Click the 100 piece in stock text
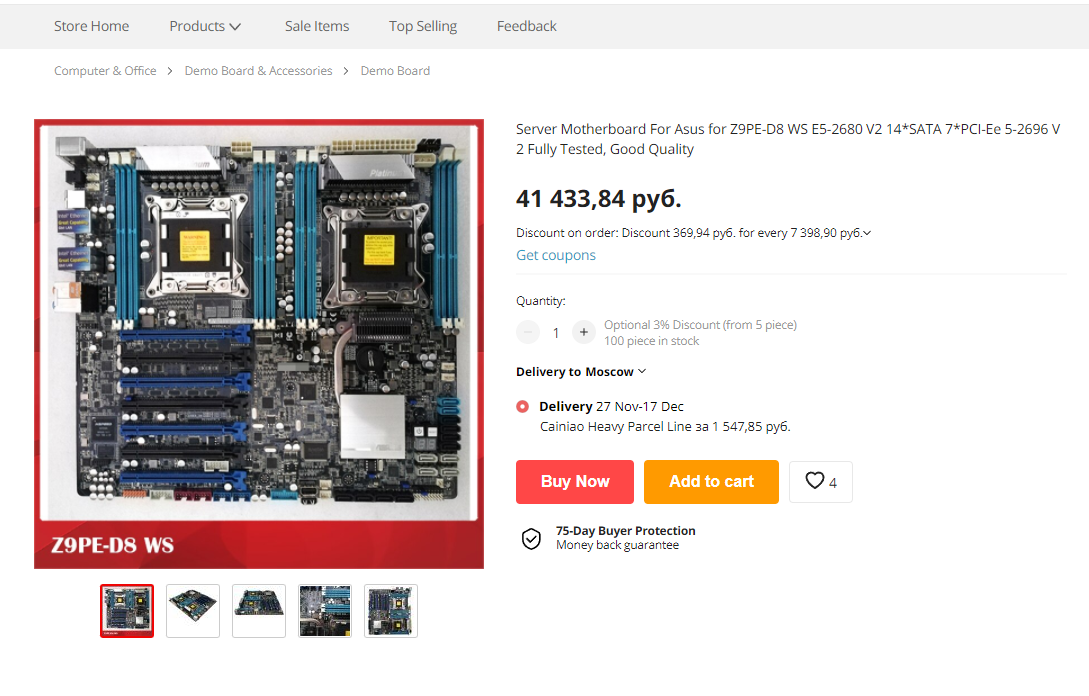Image resolution: width=1089 pixels, height=696 pixels. 651,341
